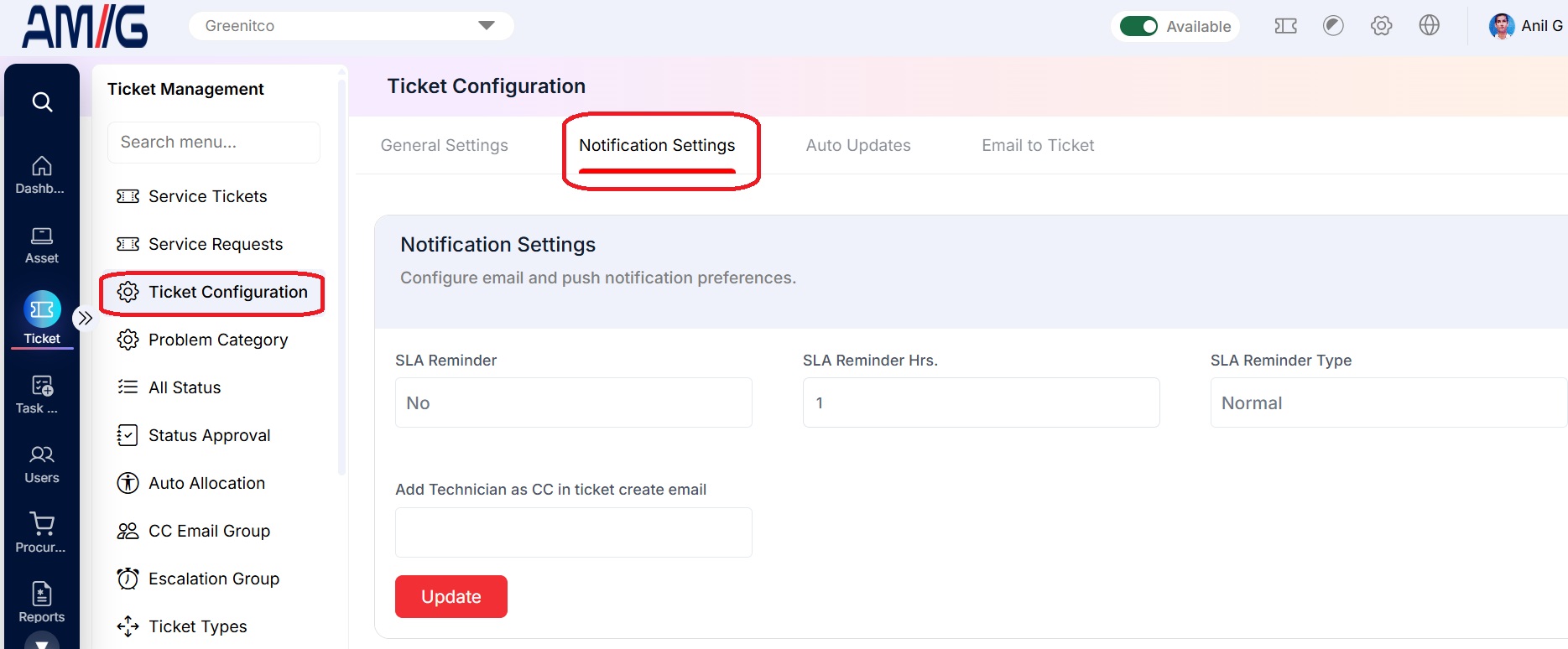Select the Notification Settings tab
Viewport: 1568px width, 649px height.
click(x=657, y=145)
